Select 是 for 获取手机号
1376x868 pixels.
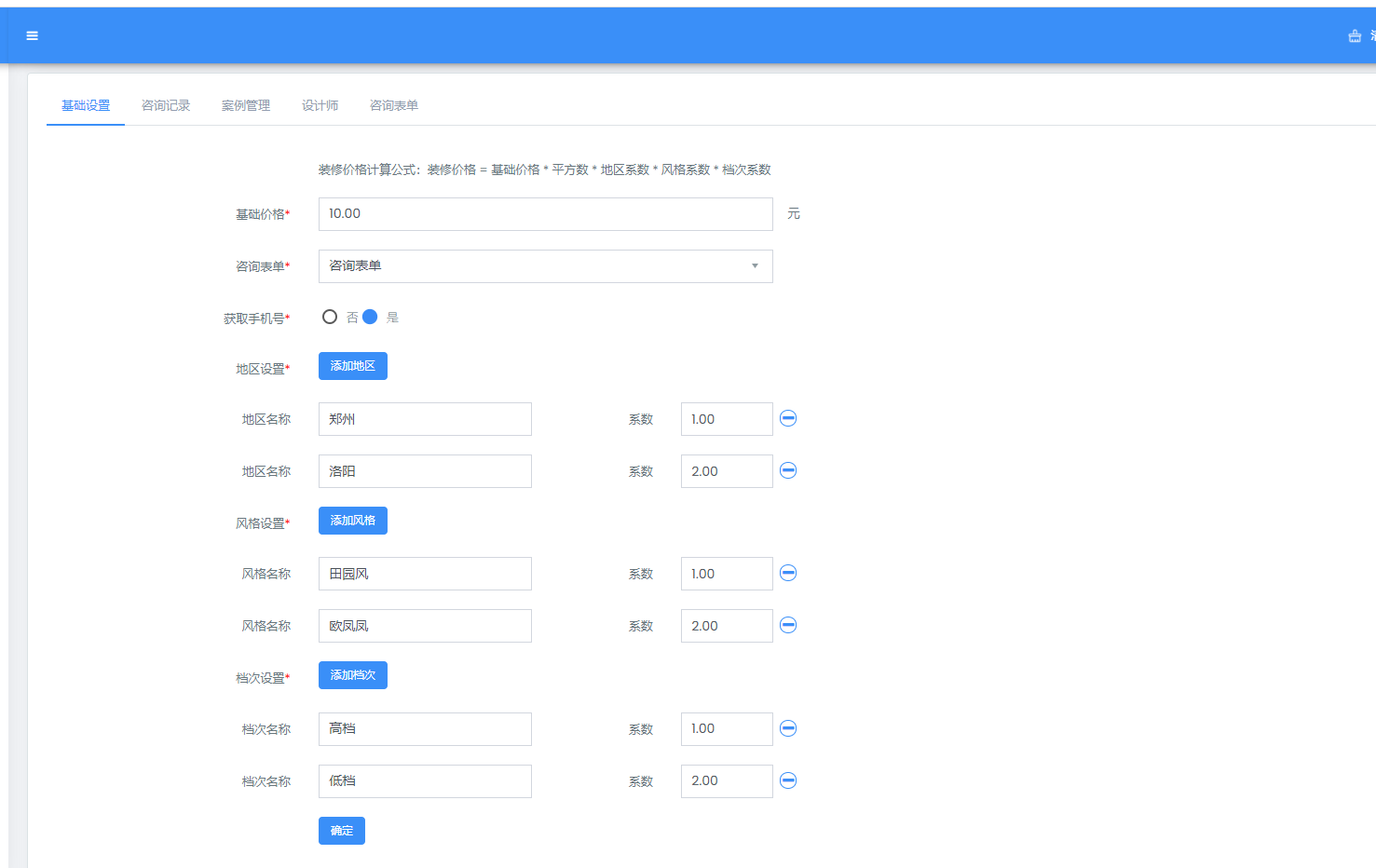(x=370, y=317)
